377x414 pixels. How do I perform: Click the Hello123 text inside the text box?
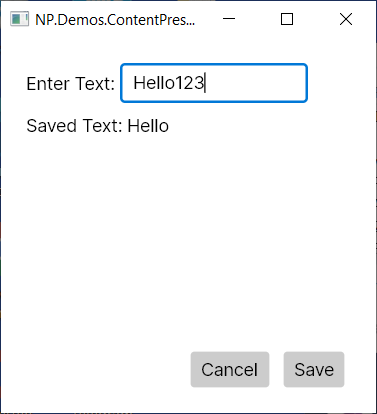click(x=168, y=83)
